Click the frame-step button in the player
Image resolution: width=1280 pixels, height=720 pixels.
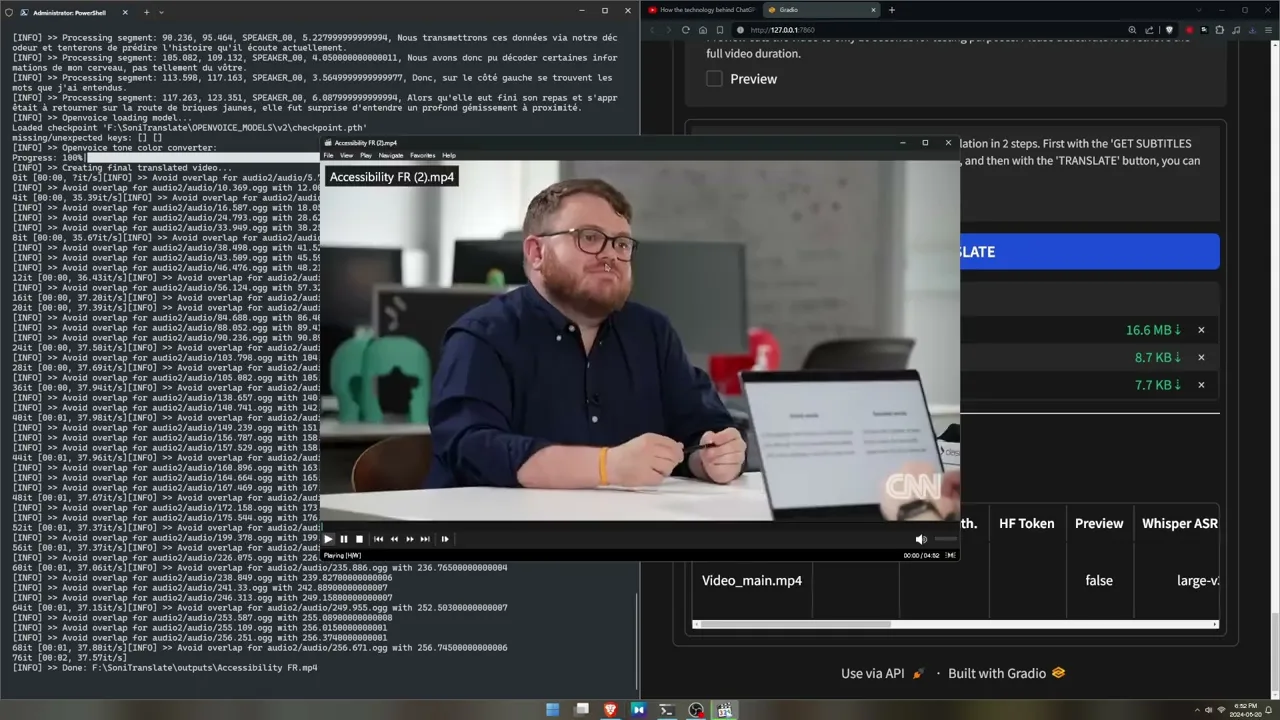pyautogui.click(x=445, y=539)
